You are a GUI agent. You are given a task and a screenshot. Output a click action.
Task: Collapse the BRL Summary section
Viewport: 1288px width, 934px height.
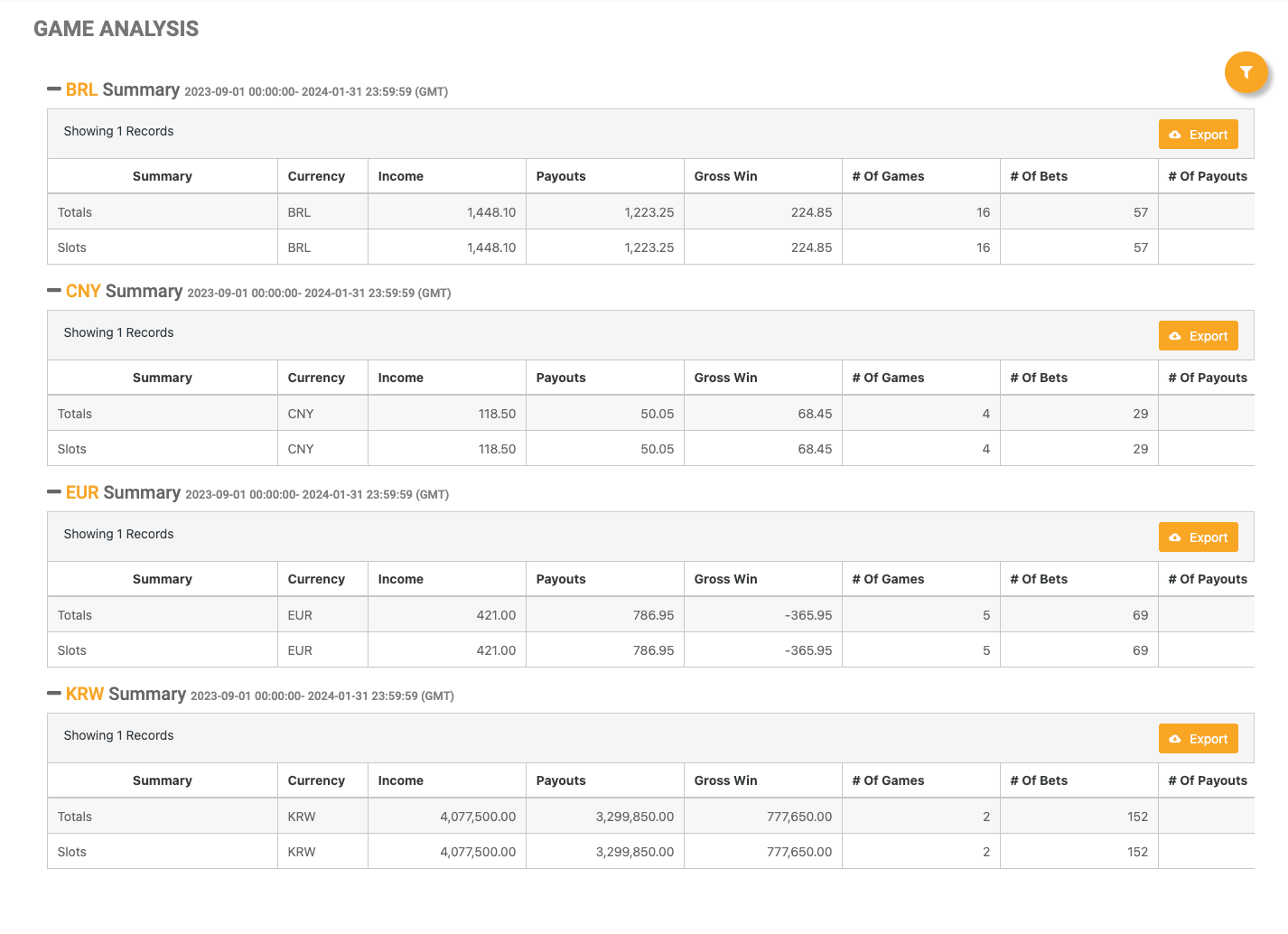click(54, 89)
